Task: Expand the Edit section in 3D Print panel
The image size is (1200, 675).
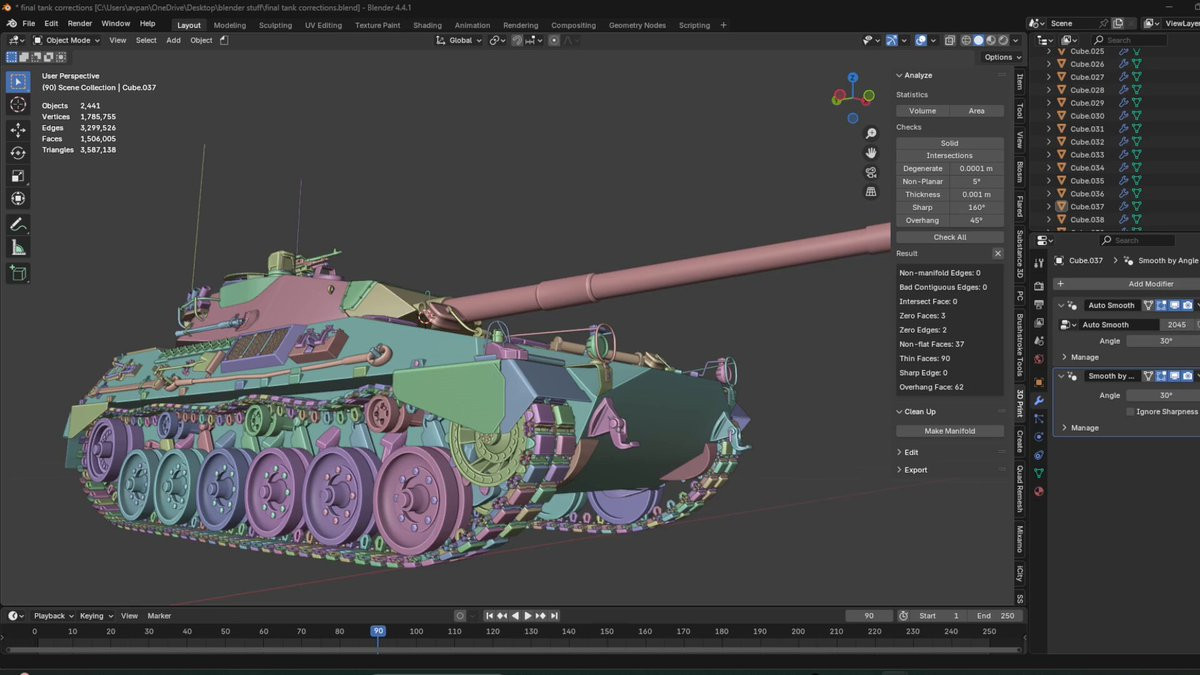Action: click(911, 452)
